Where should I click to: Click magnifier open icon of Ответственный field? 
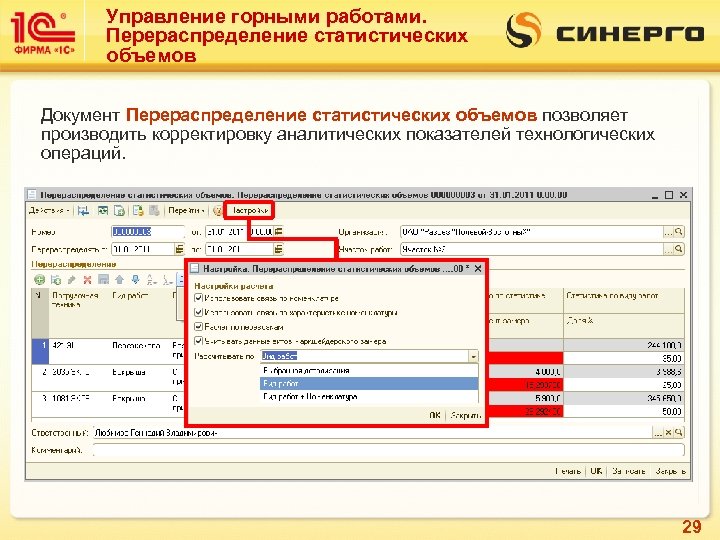pyautogui.click(x=679, y=433)
